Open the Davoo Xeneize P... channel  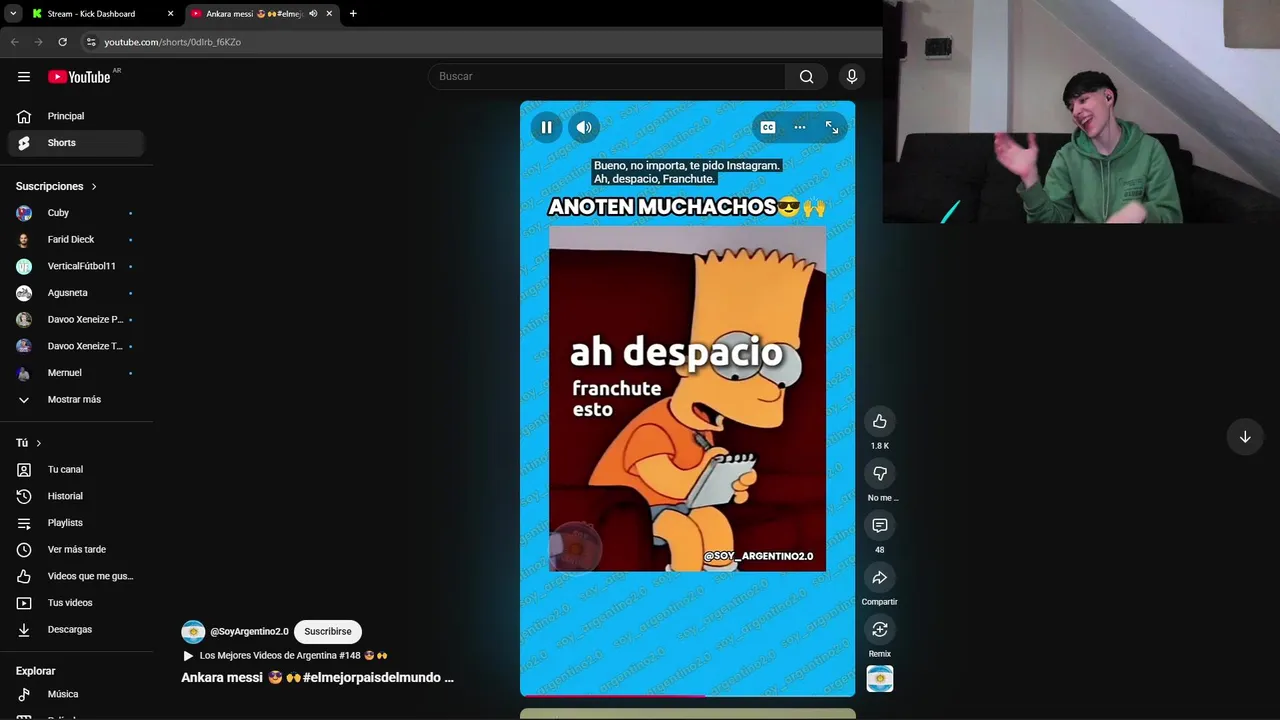click(77, 319)
